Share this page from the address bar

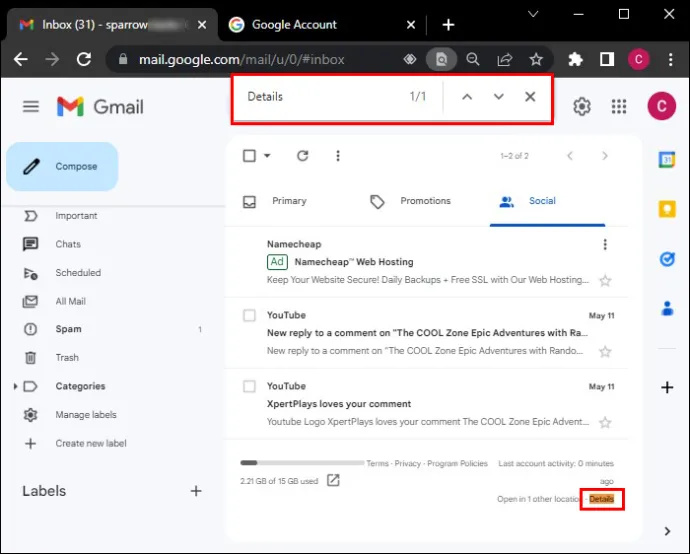(x=505, y=59)
